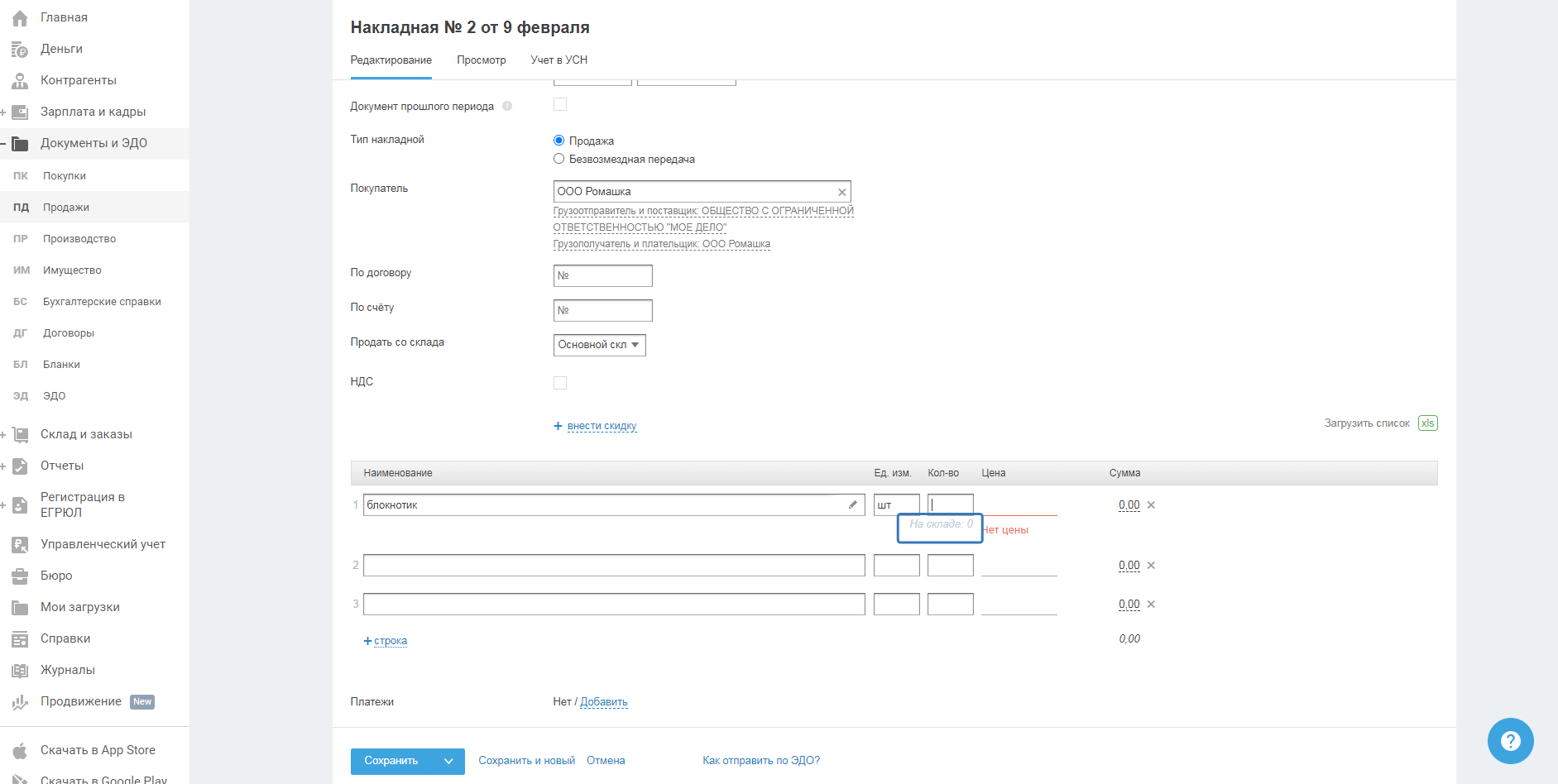
Task: Switch to the Учет в УСН tab
Action: pyautogui.click(x=559, y=60)
